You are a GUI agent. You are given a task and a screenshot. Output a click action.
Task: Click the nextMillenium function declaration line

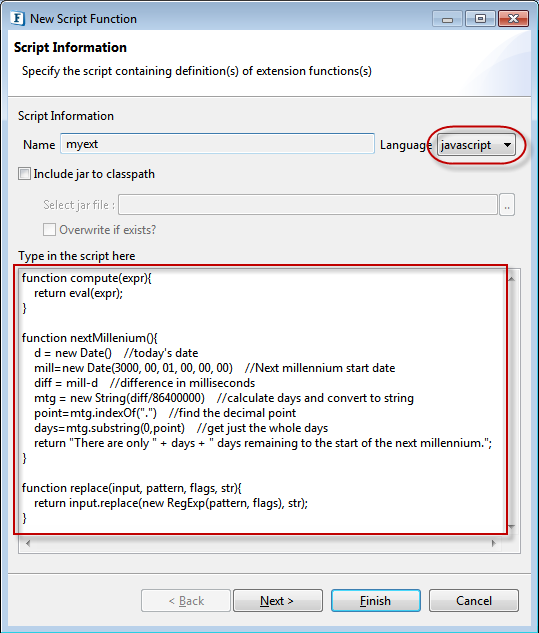tap(90, 338)
